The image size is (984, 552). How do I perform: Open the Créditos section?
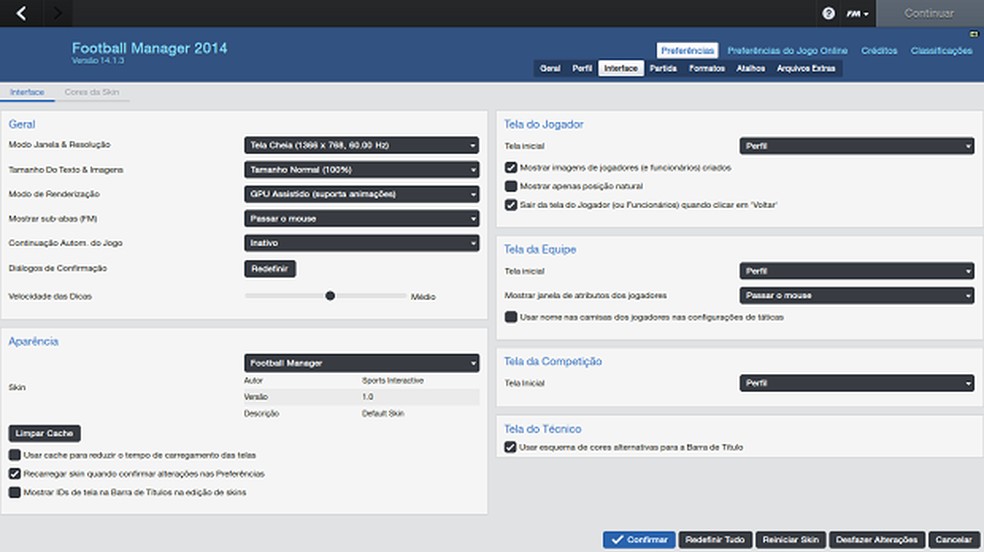pos(879,50)
